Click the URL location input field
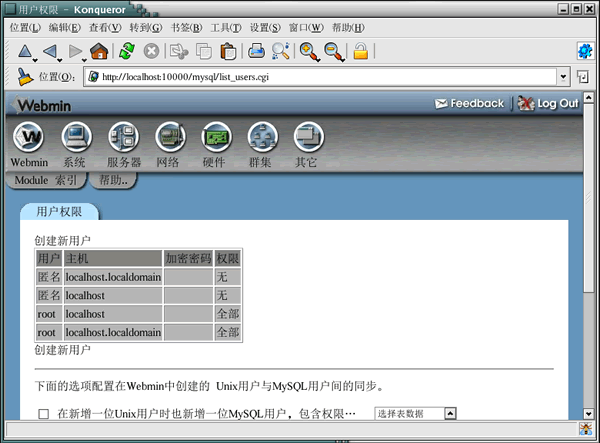Viewport: 600px width, 443px height. pyautogui.click(x=320, y=77)
